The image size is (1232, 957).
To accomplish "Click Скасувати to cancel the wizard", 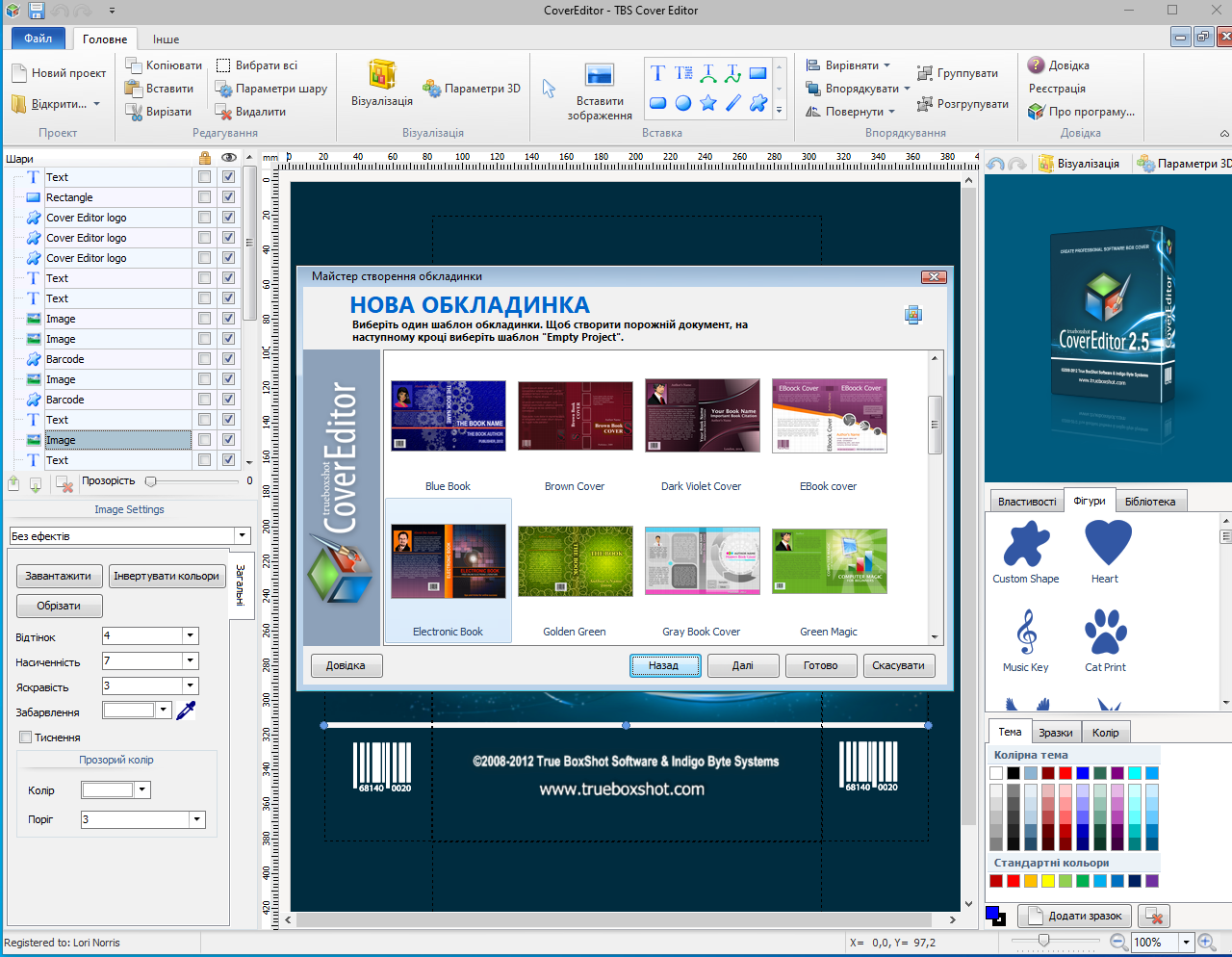I will coord(898,665).
